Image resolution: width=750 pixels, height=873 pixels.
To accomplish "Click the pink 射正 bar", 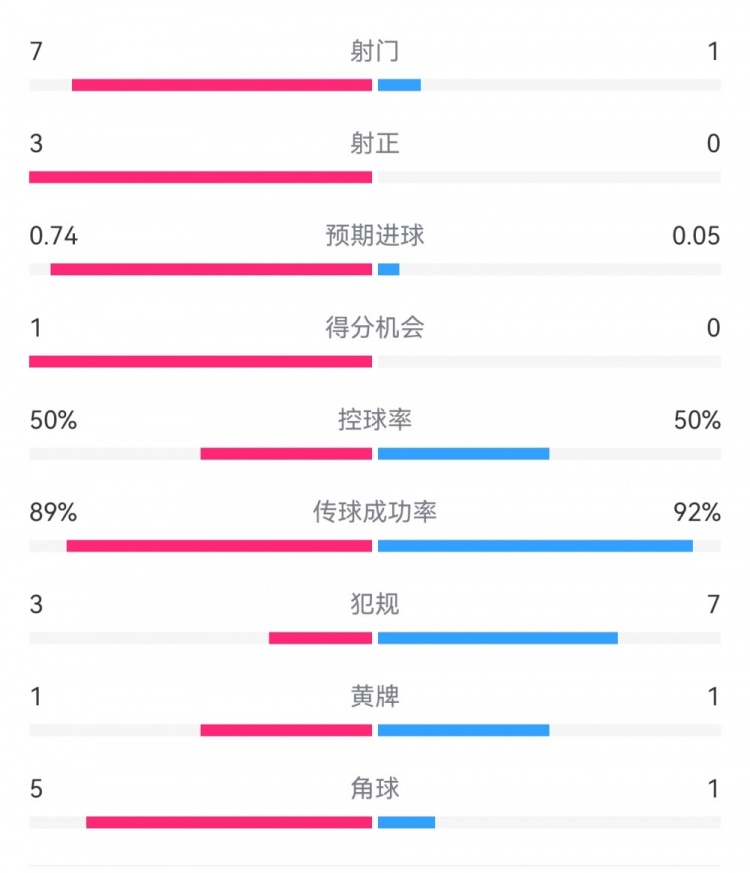I will 200,177.
